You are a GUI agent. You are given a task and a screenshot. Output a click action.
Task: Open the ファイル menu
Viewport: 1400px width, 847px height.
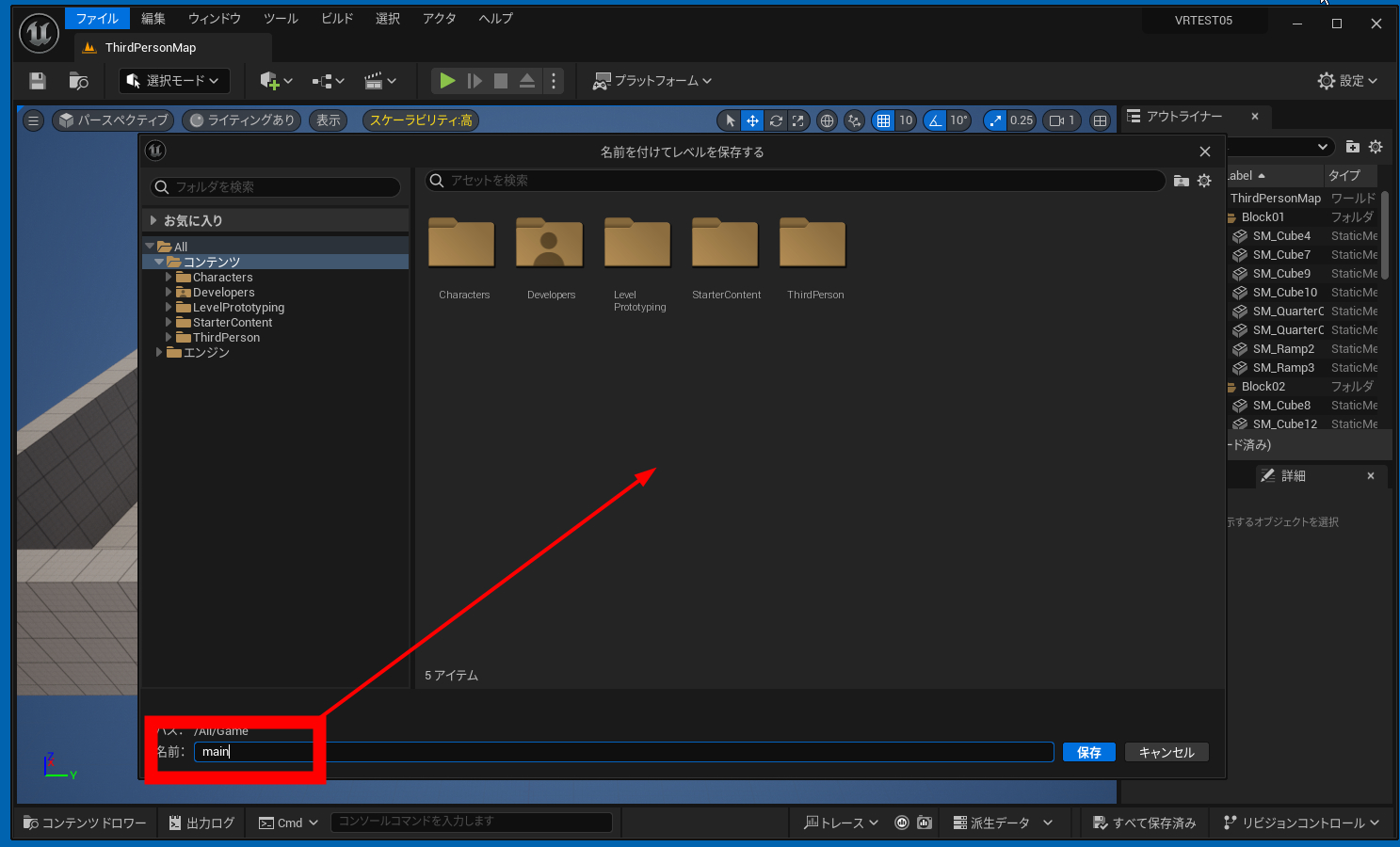97,19
